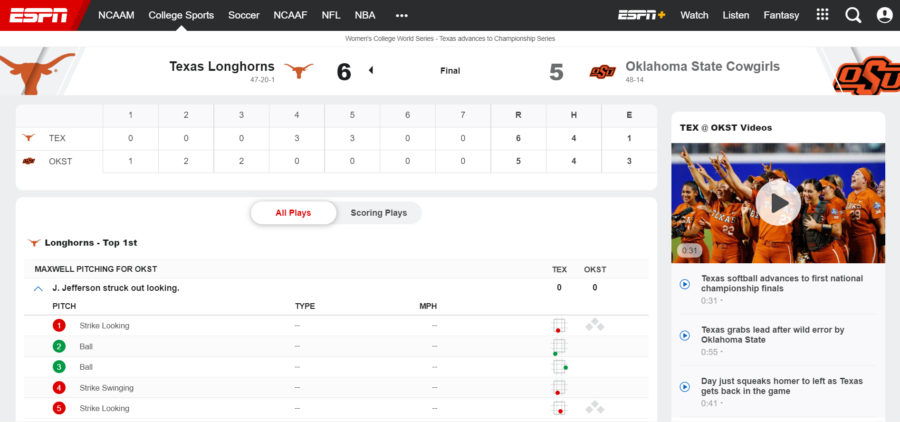Open Texas Longhorns team name link
The width and height of the screenshot is (900, 422).
tap(222, 67)
